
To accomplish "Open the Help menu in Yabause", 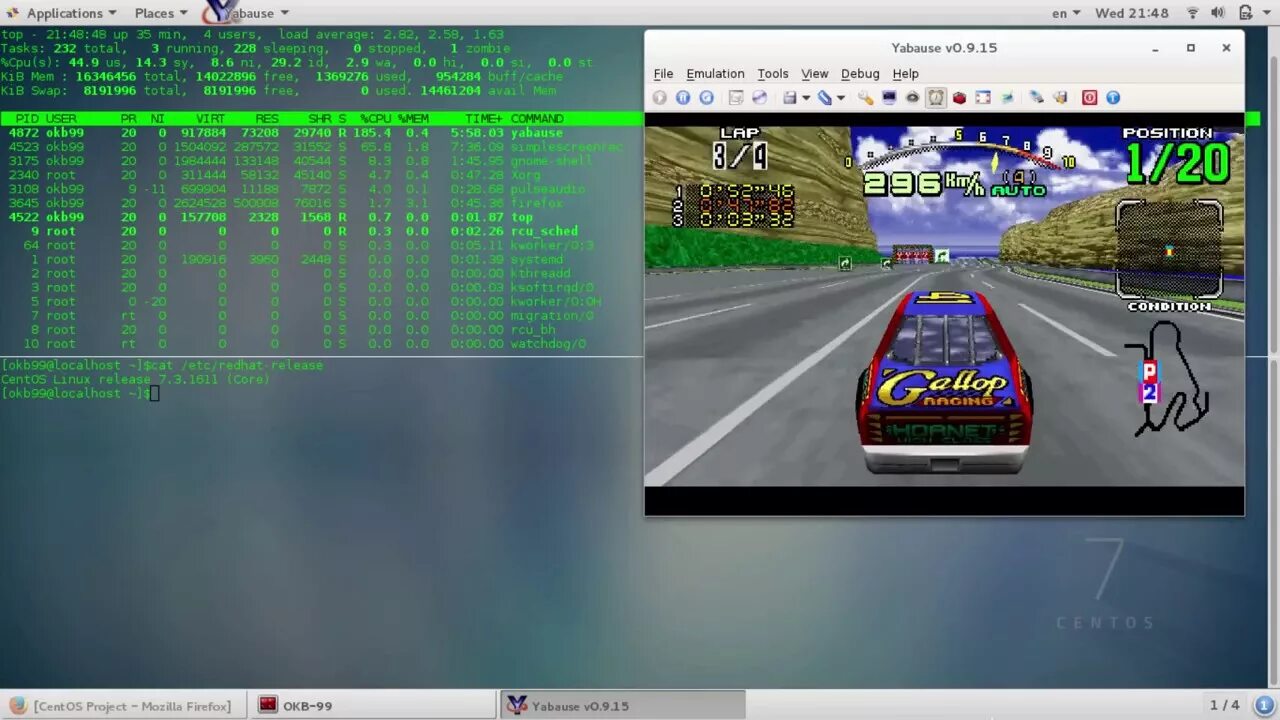I will (905, 73).
